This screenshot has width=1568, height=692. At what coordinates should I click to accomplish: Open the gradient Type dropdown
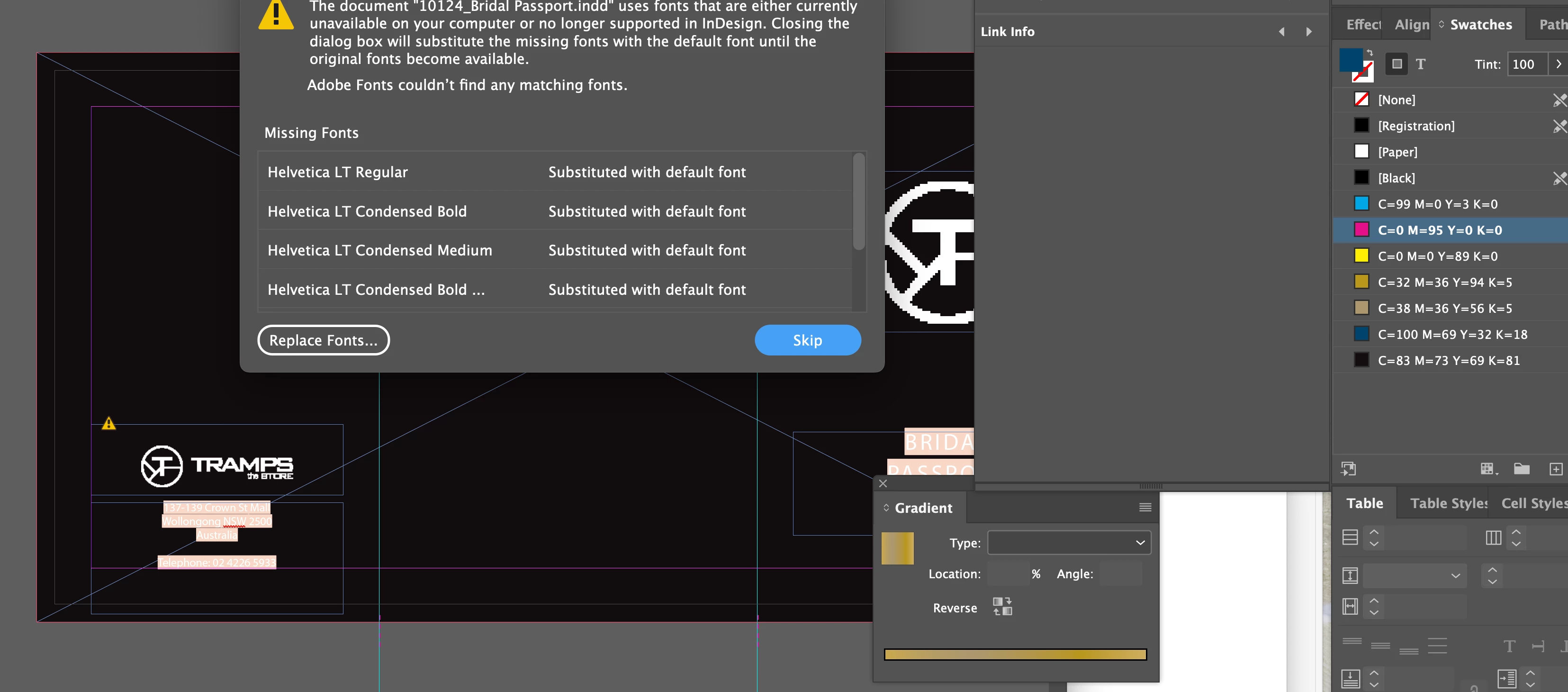(1069, 543)
